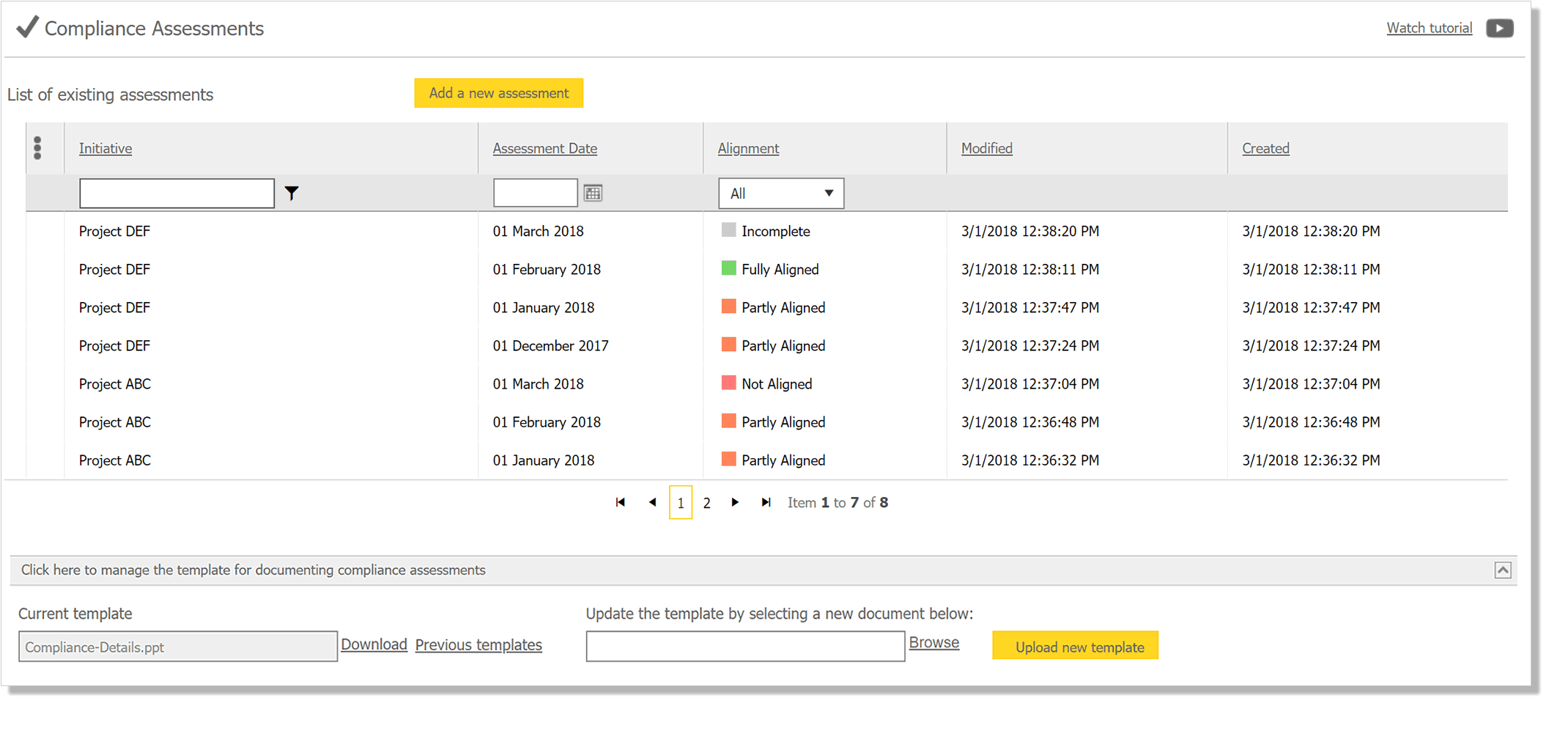Select page 1 in the pager
This screenshot has width=1568, height=733.
(681, 503)
